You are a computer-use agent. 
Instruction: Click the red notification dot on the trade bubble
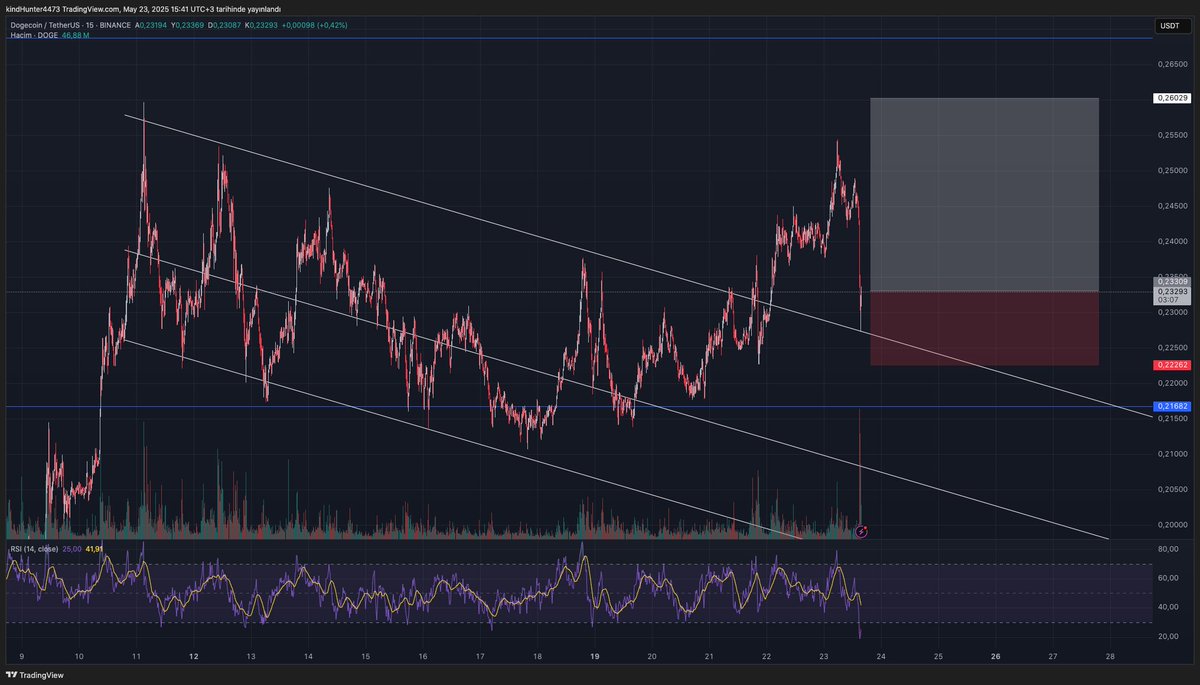(865, 528)
